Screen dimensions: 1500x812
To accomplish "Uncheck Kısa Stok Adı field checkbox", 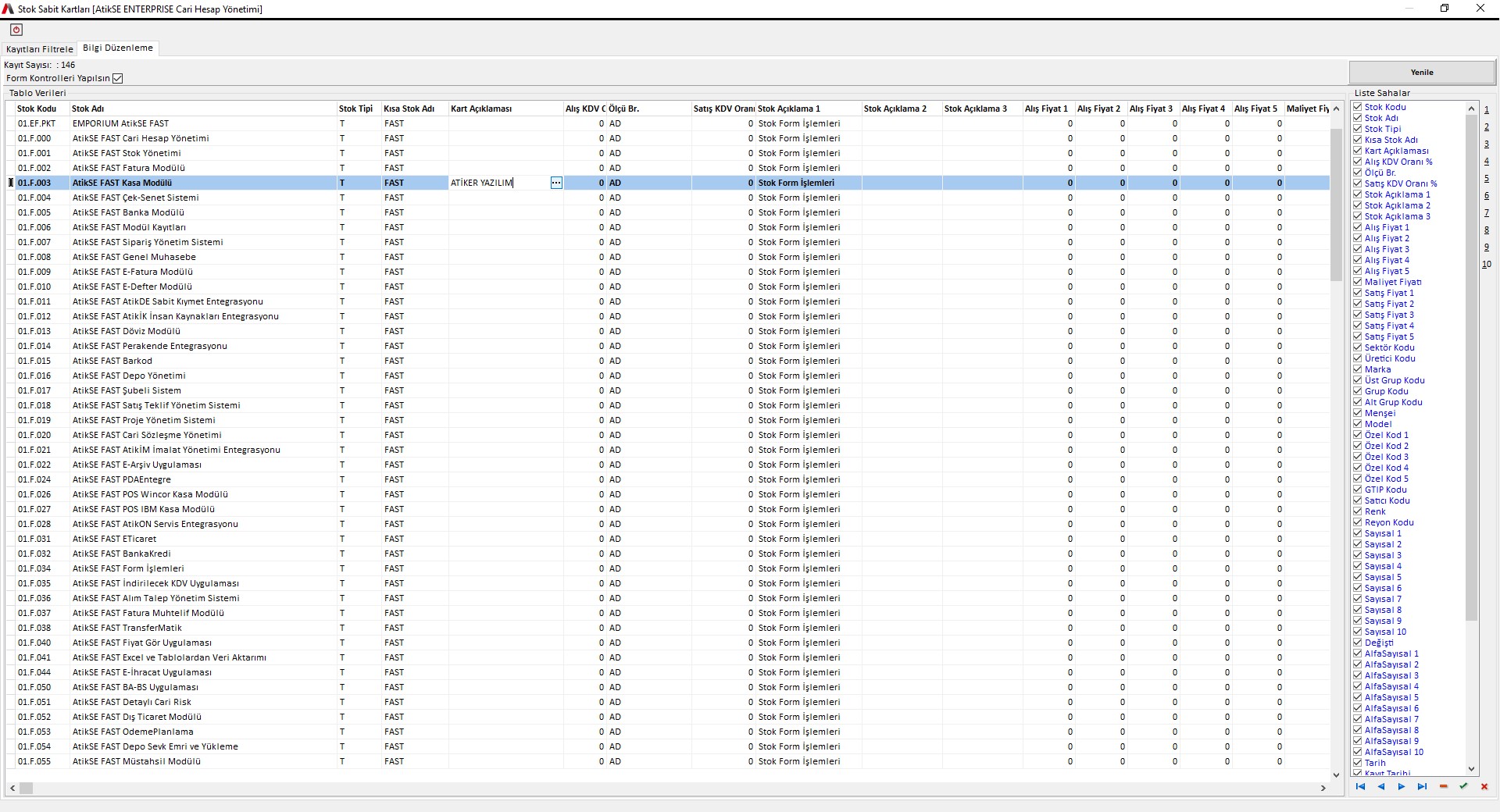I will coord(1358,140).
